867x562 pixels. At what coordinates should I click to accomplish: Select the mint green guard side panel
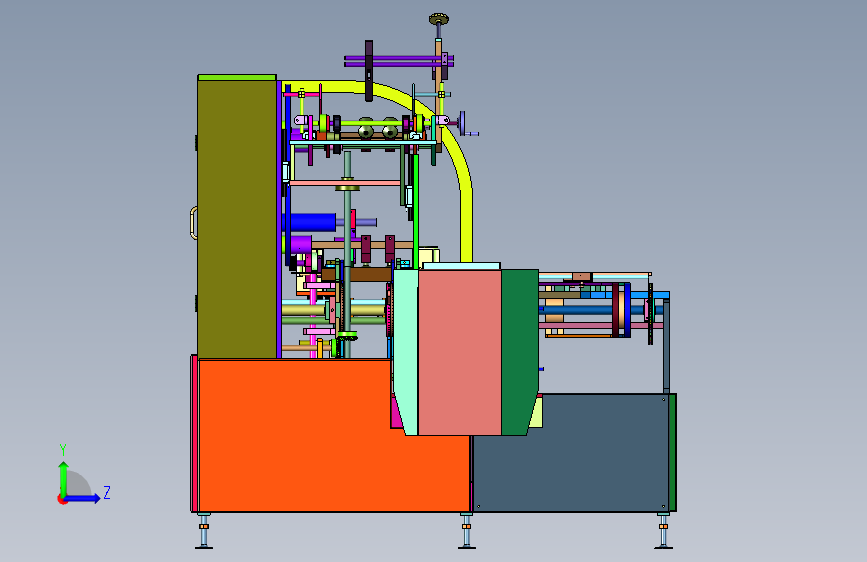click(406, 352)
